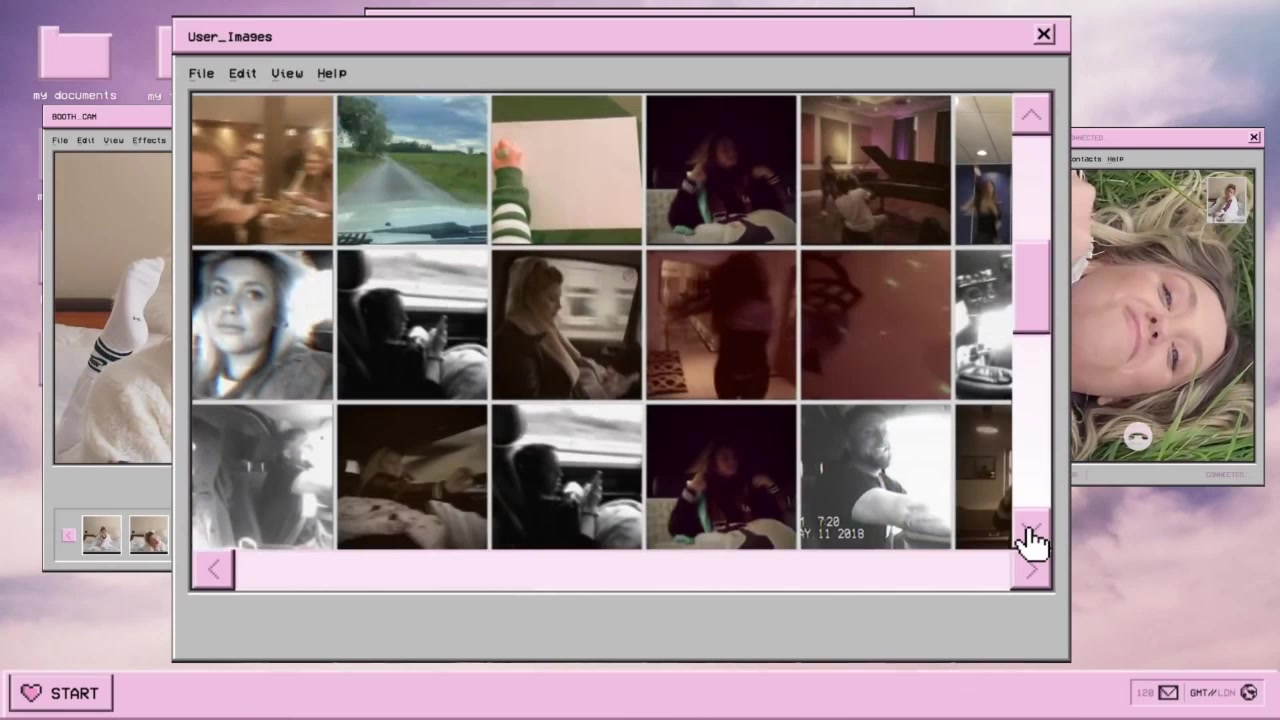The width and height of the screenshot is (1280, 720).
Task: Open the photo stamped with the 2018 date
Action: click(875, 477)
